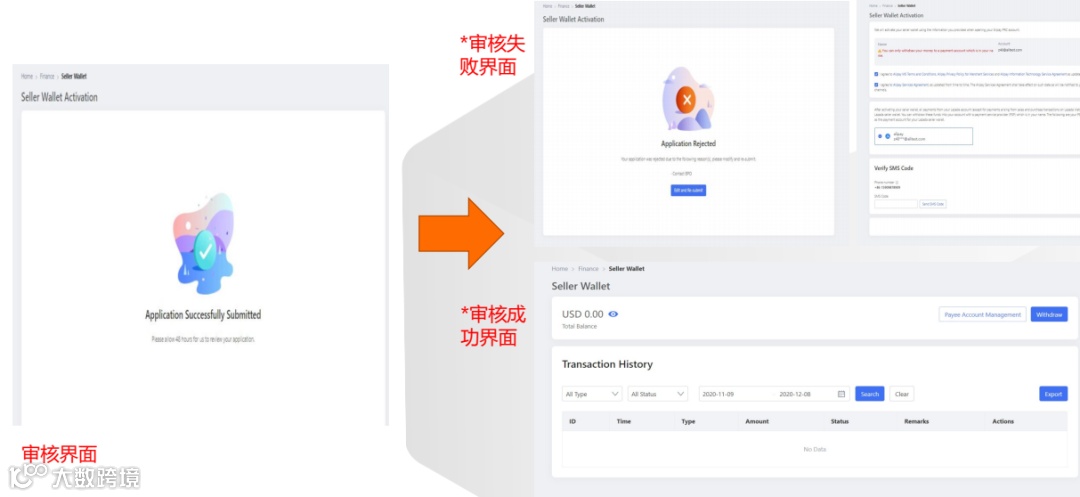Go to Home breadcrumb above Seller Wallet title
This screenshot has width=1080, height=497.
(x=559, y=268)
